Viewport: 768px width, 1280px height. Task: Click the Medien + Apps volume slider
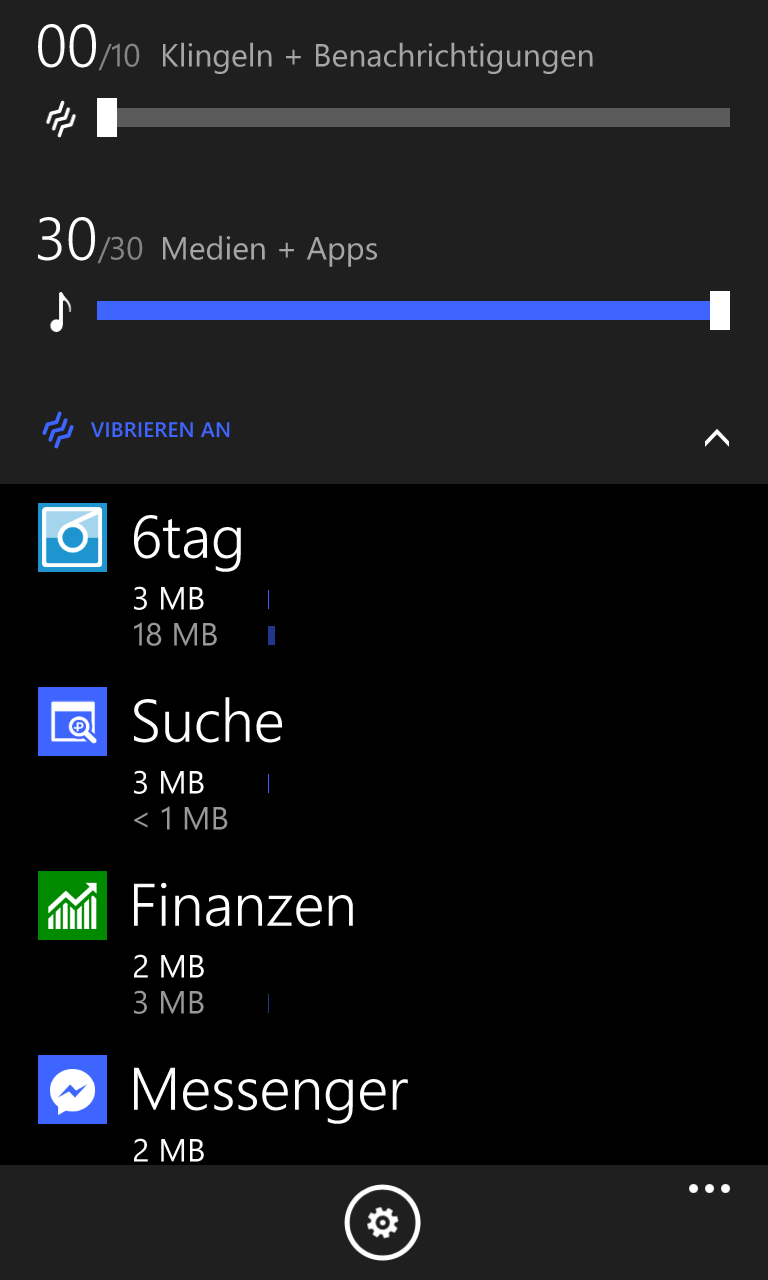[x=400, y=311]
